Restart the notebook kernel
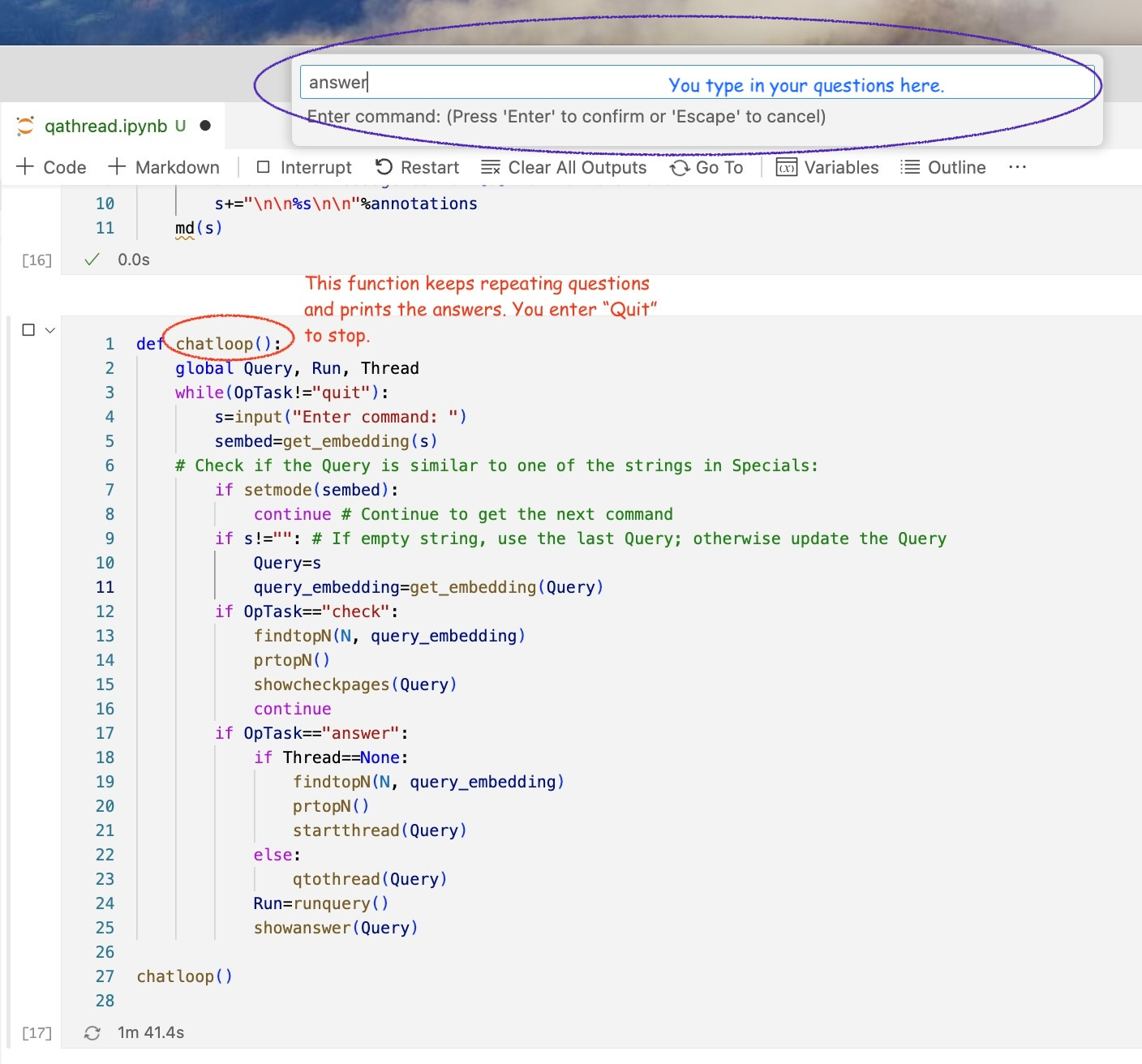Viewport: 1142px width, 1064px height. [417, 167]
